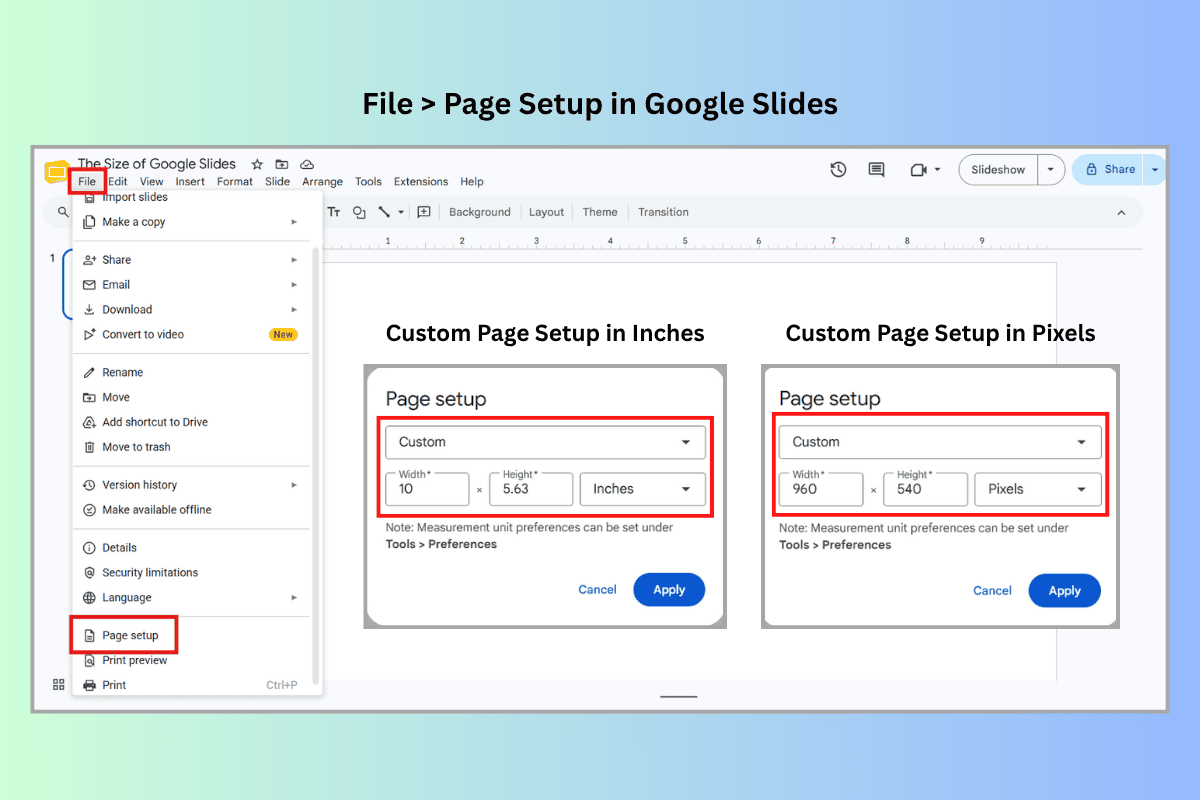
Task: Click Cancel in the inches dialog
Action: [597, 590]
